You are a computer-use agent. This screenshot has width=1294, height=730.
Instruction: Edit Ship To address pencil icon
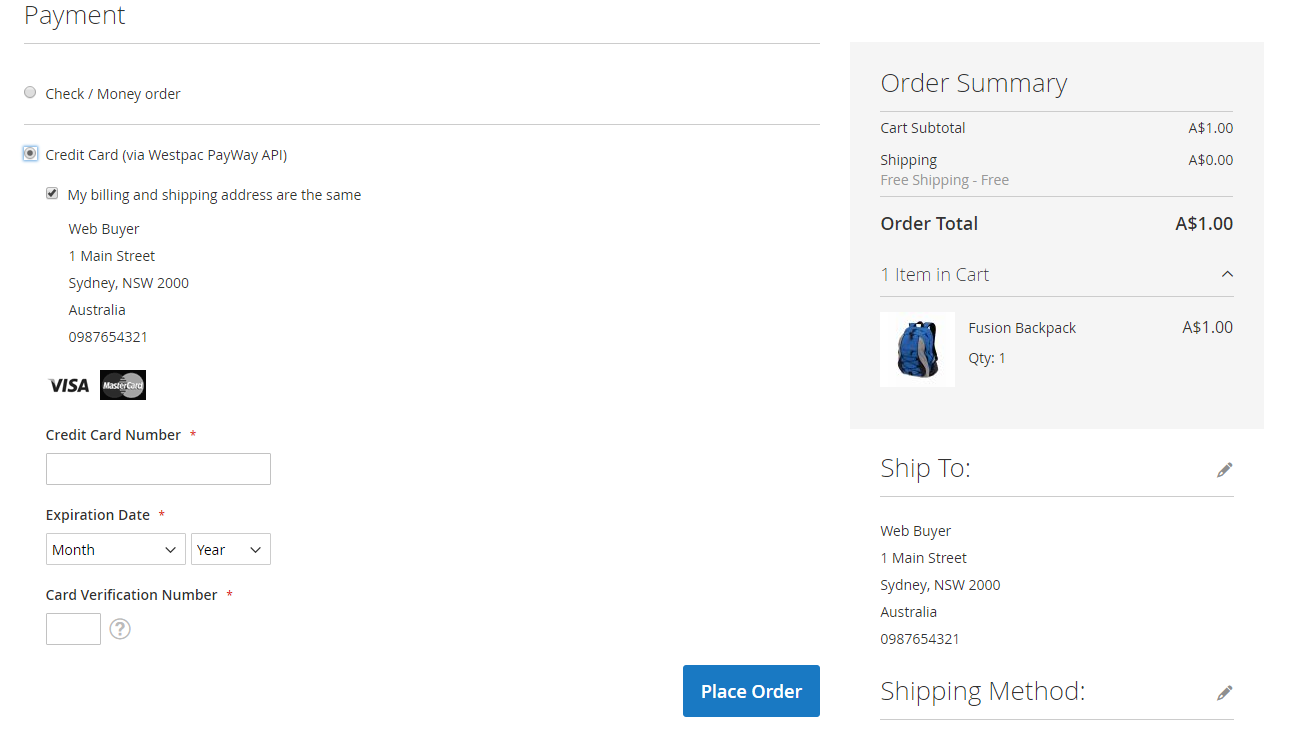tap(1224, 470)
